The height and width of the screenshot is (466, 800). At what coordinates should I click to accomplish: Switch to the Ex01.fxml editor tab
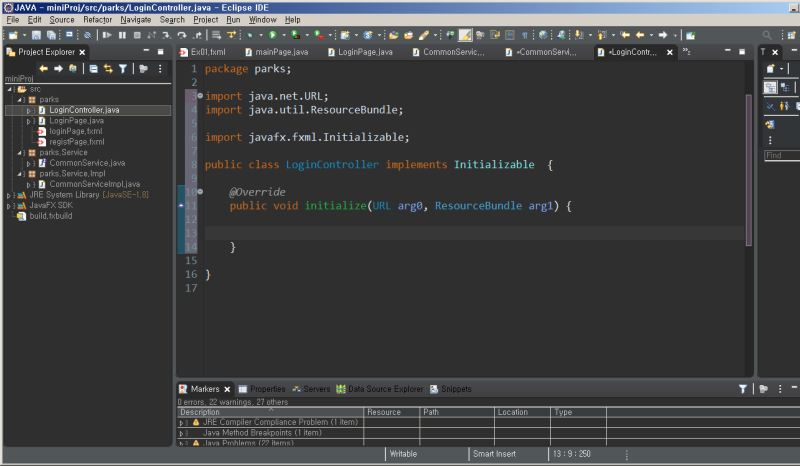pyautogui.click(x=203, y=52)
